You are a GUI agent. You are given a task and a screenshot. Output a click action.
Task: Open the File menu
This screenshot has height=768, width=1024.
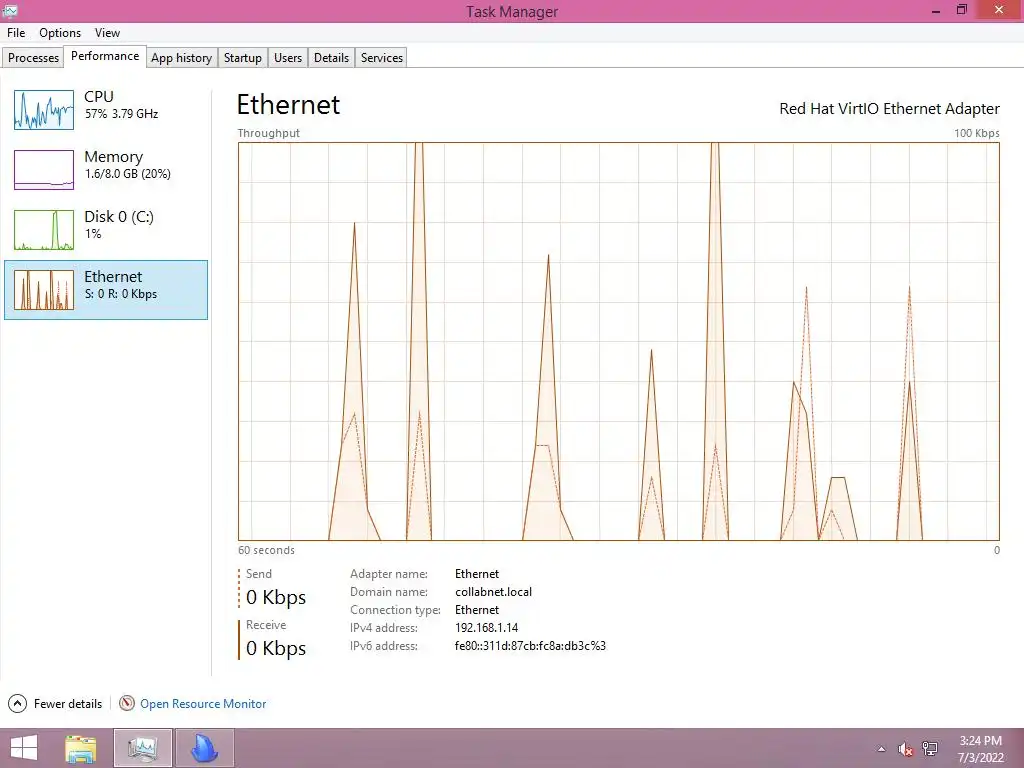16,33
